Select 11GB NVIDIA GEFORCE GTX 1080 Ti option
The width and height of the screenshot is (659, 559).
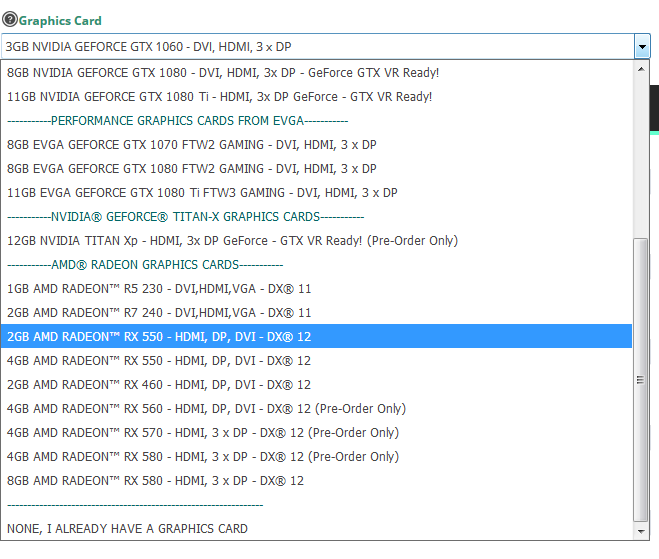pyautogui.click(x=316, y=97)
